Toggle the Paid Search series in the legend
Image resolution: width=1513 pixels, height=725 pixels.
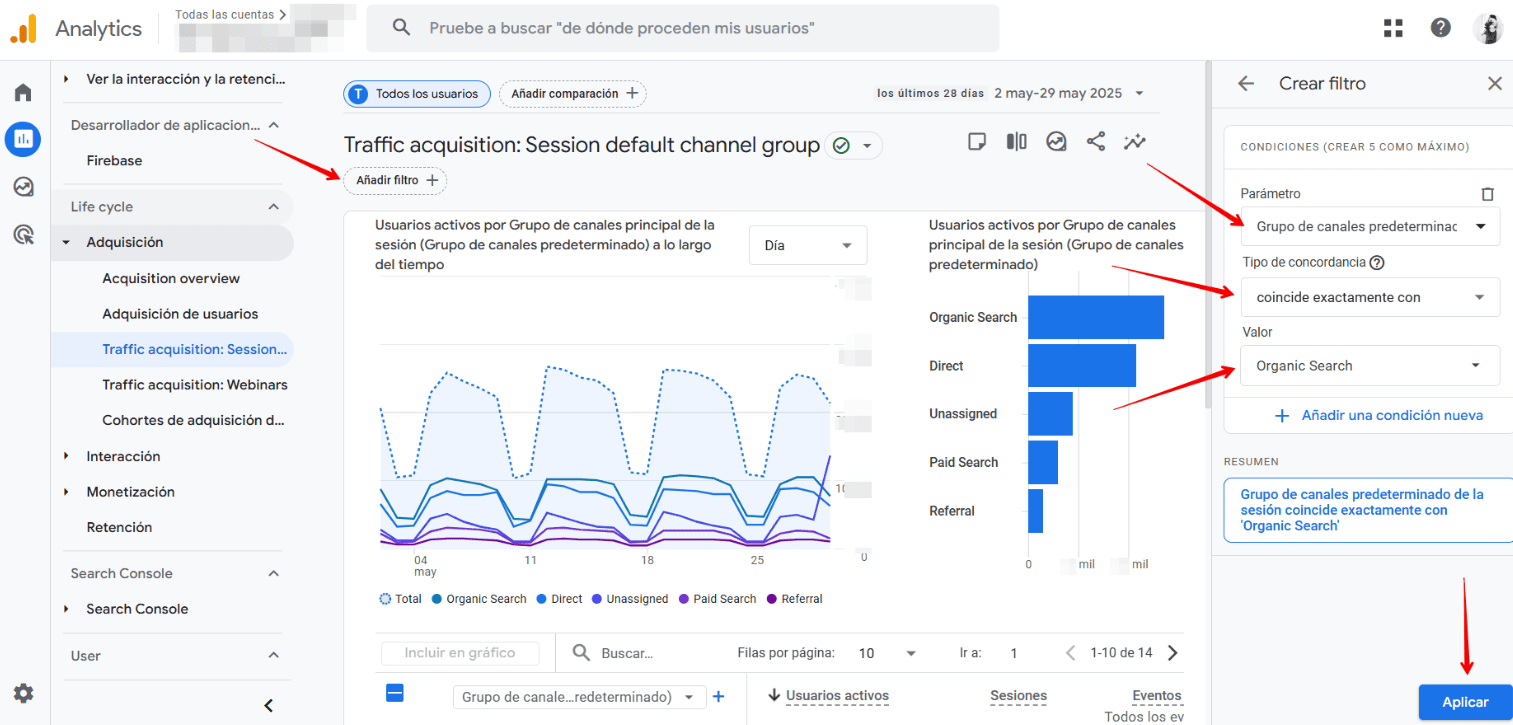(x=718, y=599)
